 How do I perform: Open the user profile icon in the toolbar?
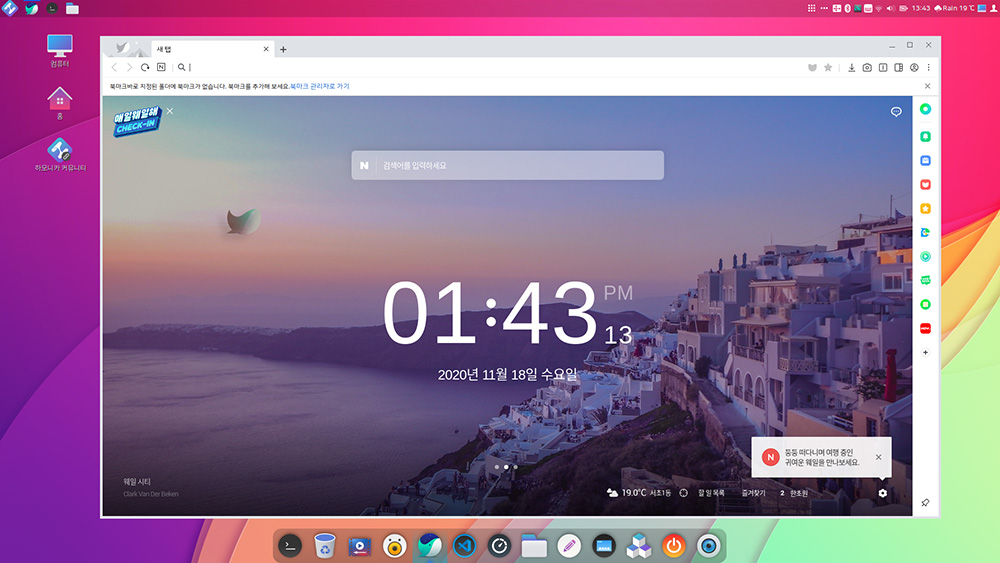pos(915,68)
